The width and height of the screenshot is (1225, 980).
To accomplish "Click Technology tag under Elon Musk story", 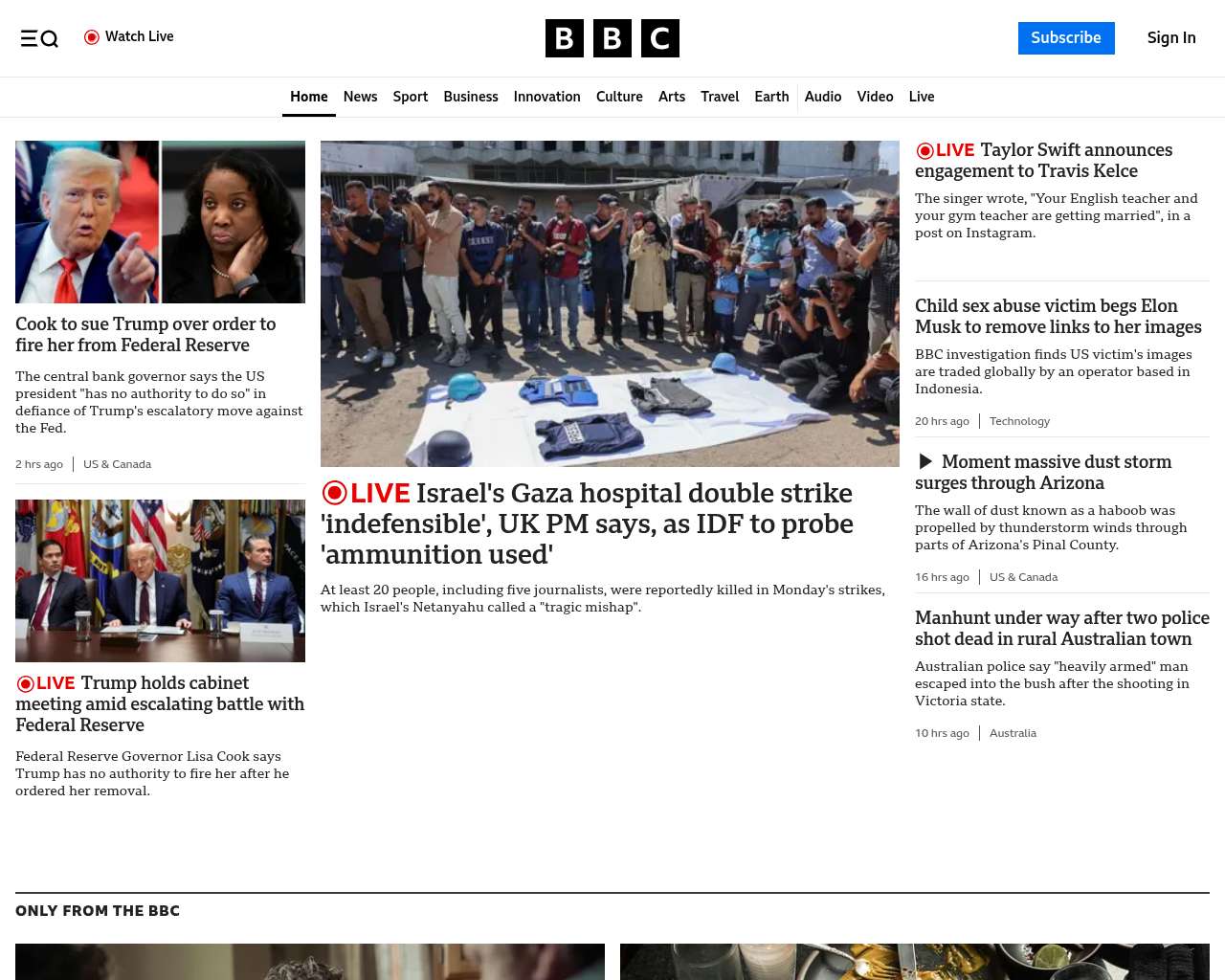I will click(1019, 421).
